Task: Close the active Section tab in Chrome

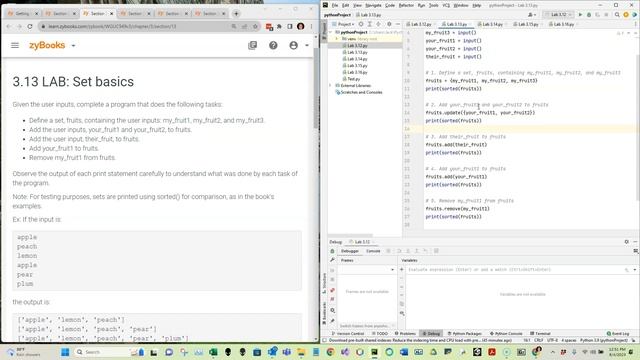Action: point(111,13)
